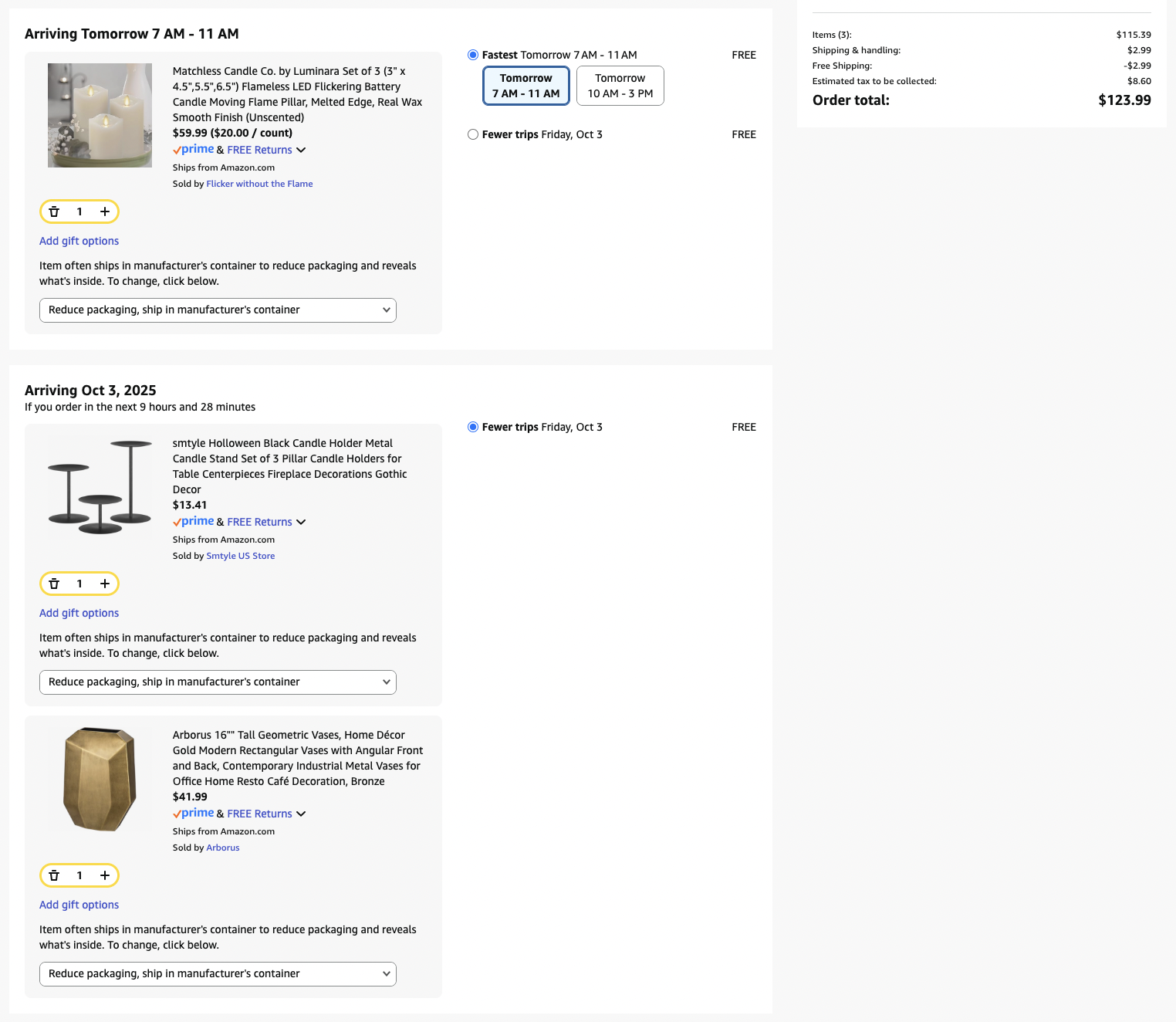
Task: Click $59.99 price of candle set
Action: point(190,133)
